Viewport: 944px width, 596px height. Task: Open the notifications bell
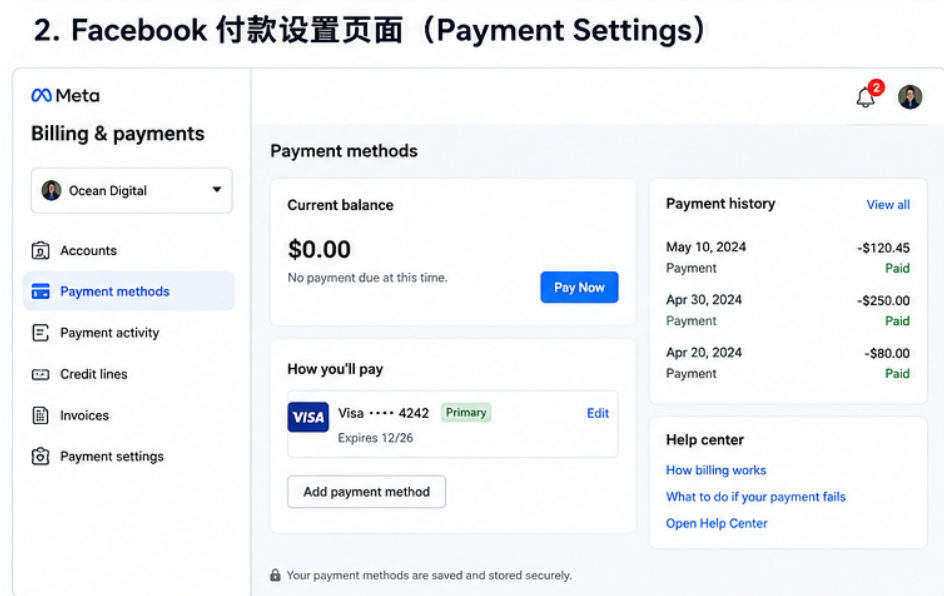[865, 98]
